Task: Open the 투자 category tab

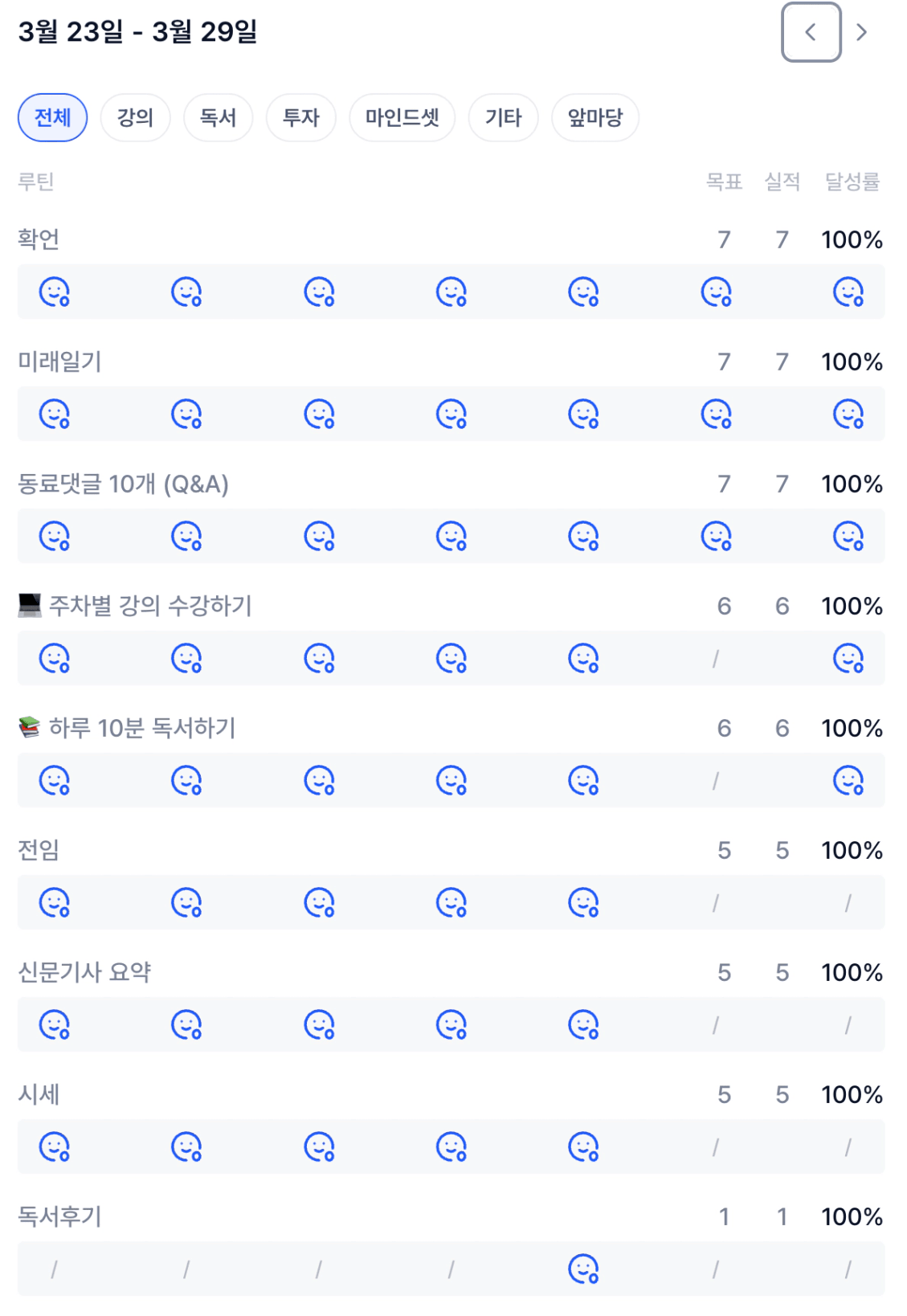Action: [301, 118]
